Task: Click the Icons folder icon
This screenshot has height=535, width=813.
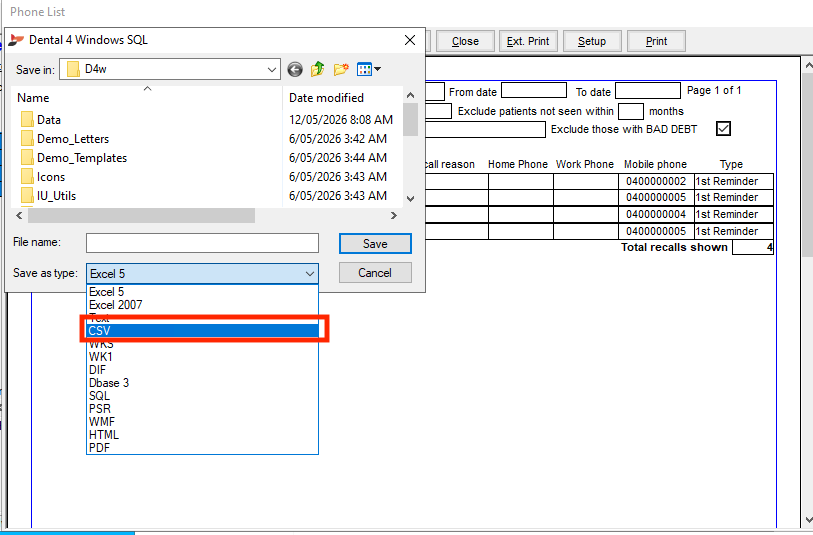Action: 27,177
